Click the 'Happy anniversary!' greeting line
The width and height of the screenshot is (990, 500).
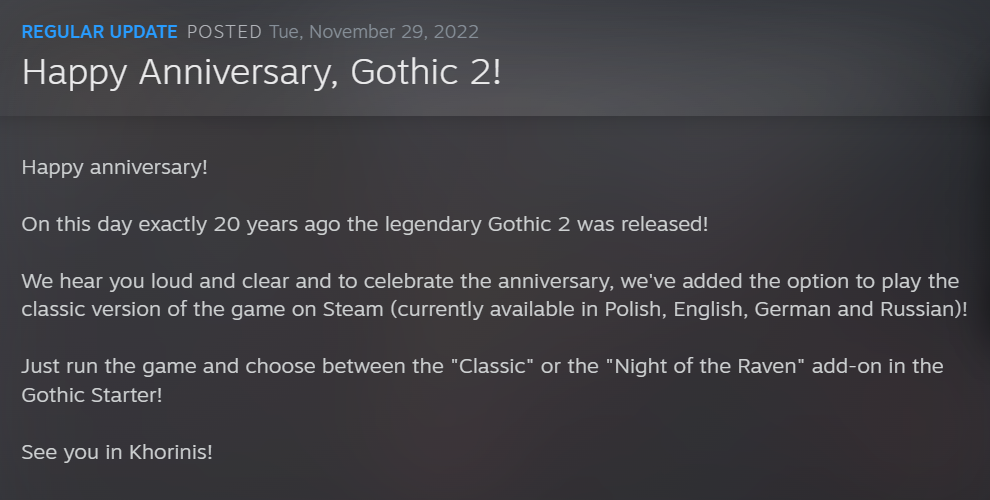[x=114, y=168]
